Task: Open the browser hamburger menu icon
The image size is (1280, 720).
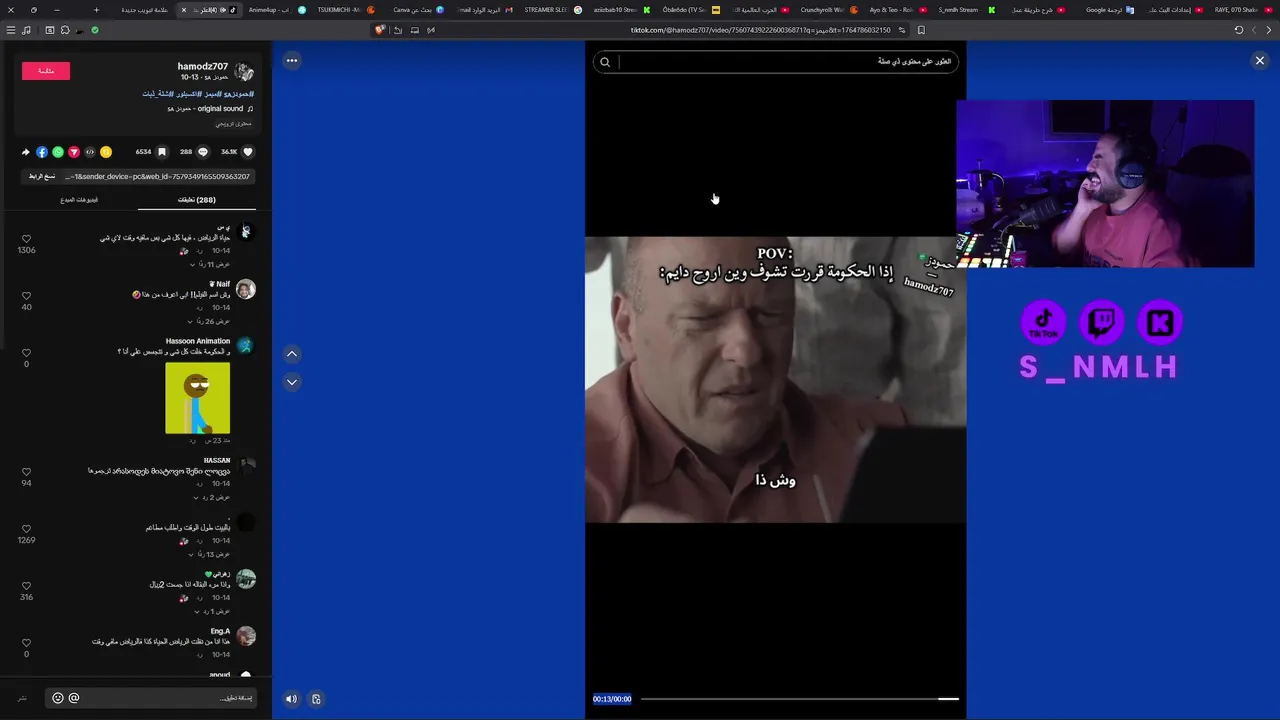Action: click(x=11, y=30)
